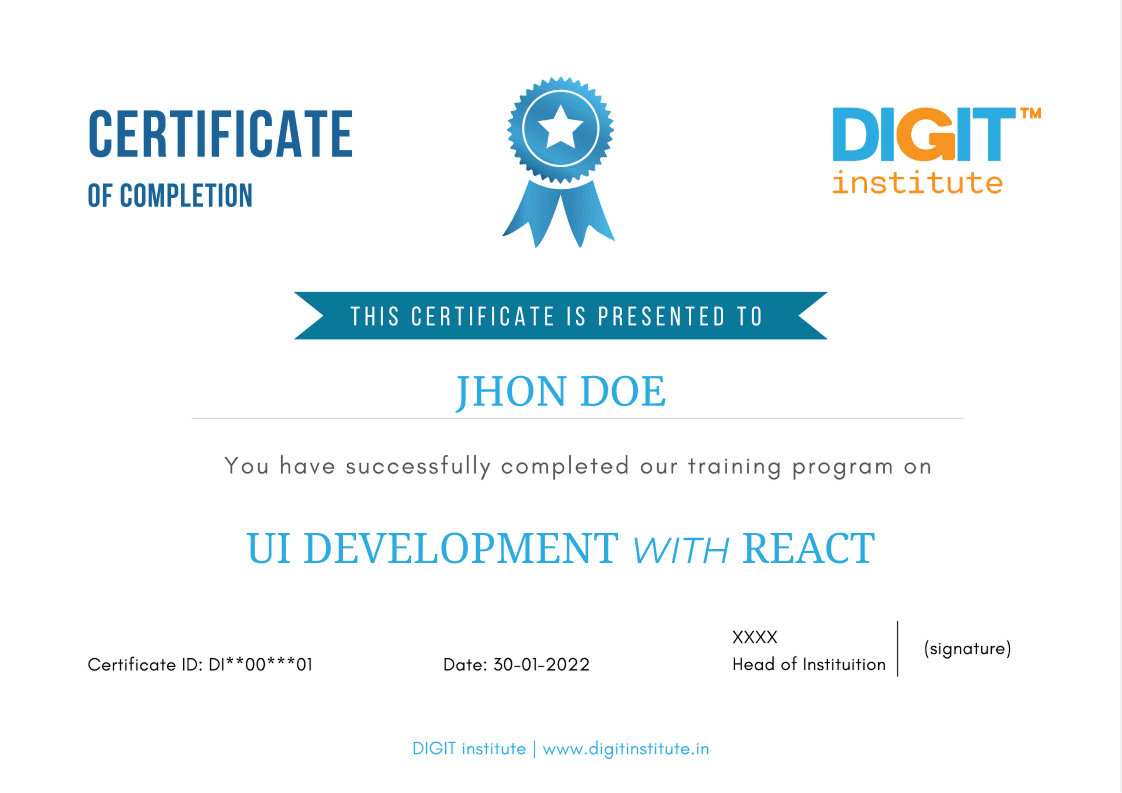Viewport: 1122px width, 793px height.
Task: Select the recipient name 'JHON DOE'
Action: (561, 391)
